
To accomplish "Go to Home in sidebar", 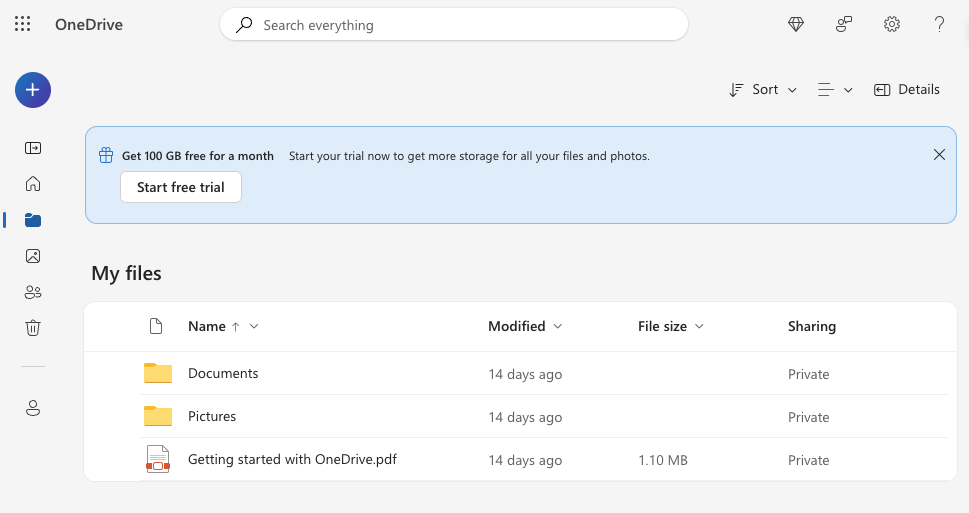I will 33,184.
